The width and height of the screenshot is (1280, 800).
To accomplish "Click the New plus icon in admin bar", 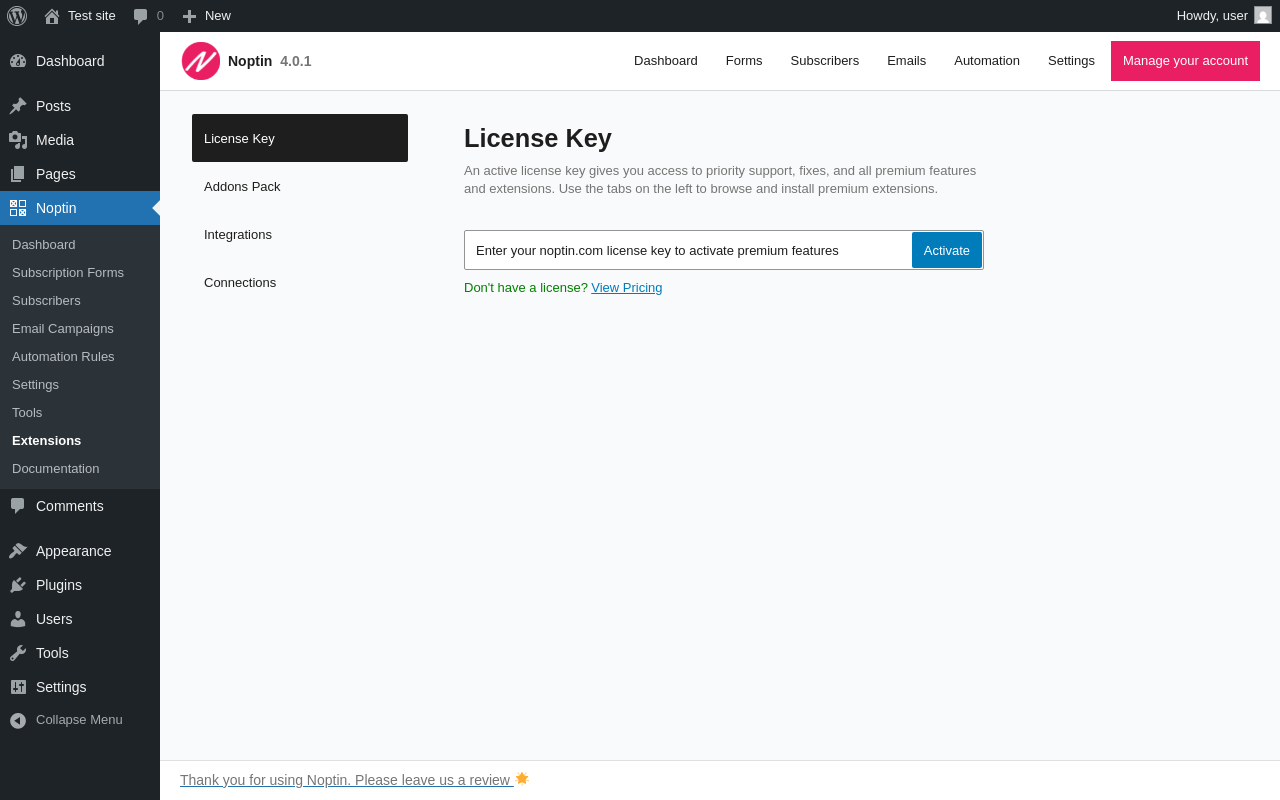I will click(x=189, y=16).
